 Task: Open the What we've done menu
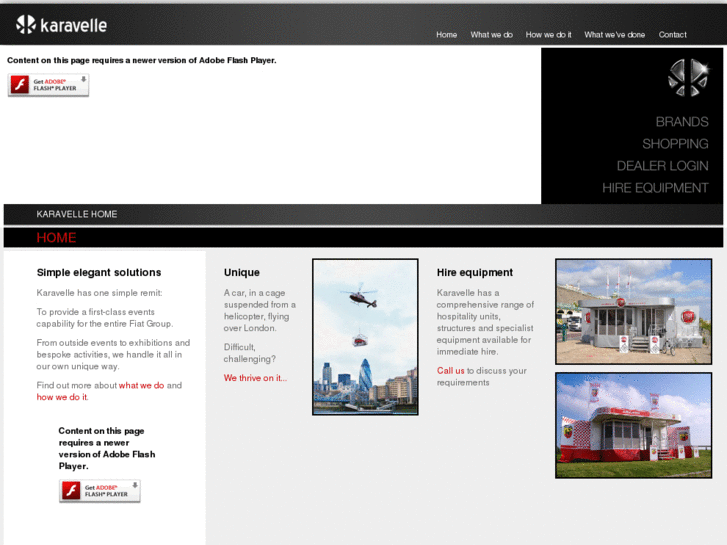coord(614,35)
